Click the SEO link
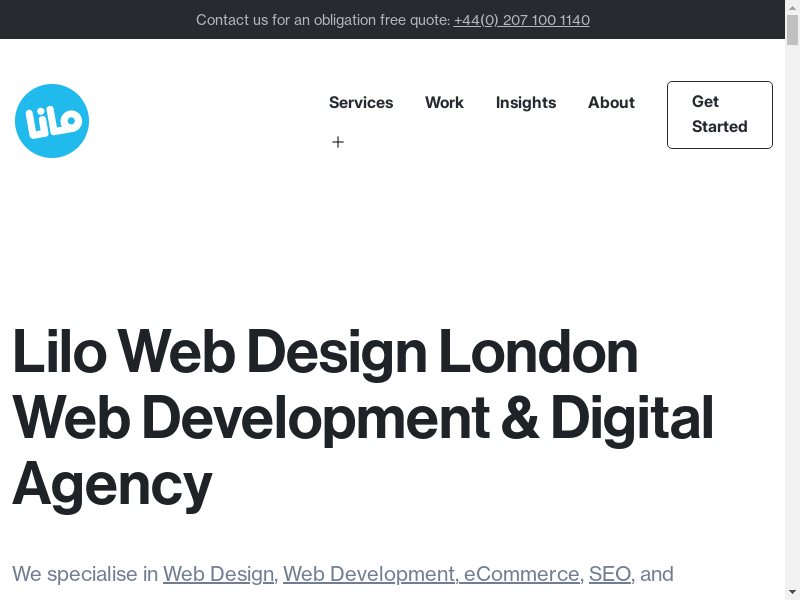This screenshot has width=800, height=600. point(610,574)
